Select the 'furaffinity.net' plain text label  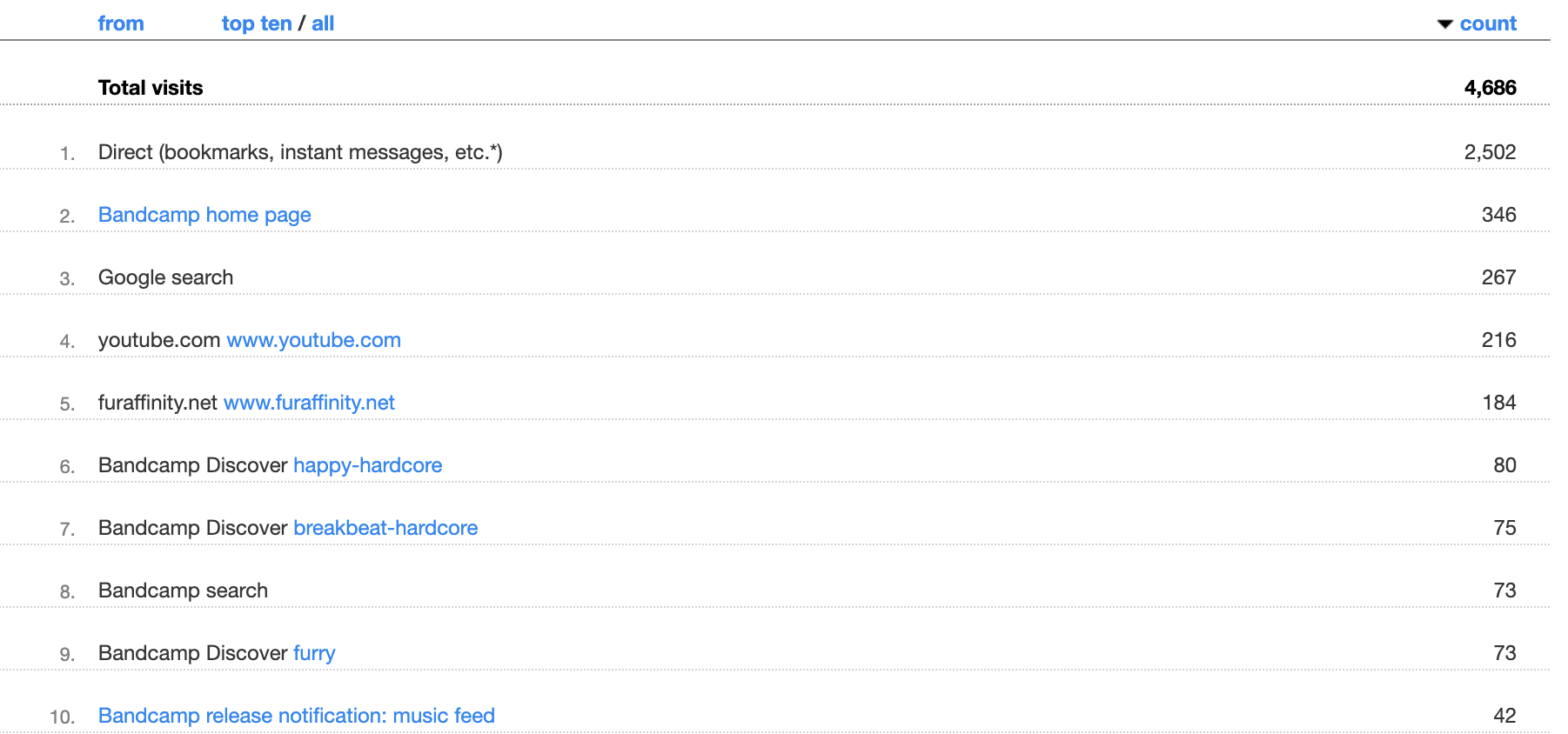[x=157, y=403]
